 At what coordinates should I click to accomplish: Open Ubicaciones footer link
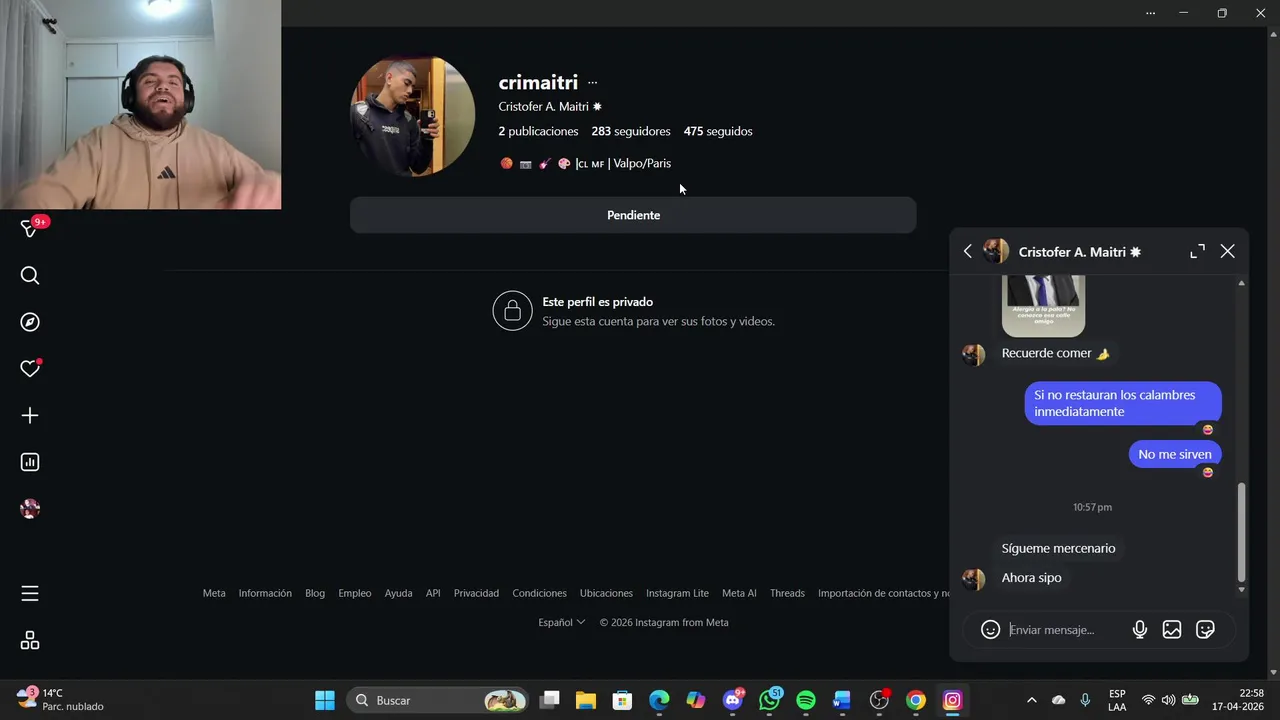tap(606, 593)
